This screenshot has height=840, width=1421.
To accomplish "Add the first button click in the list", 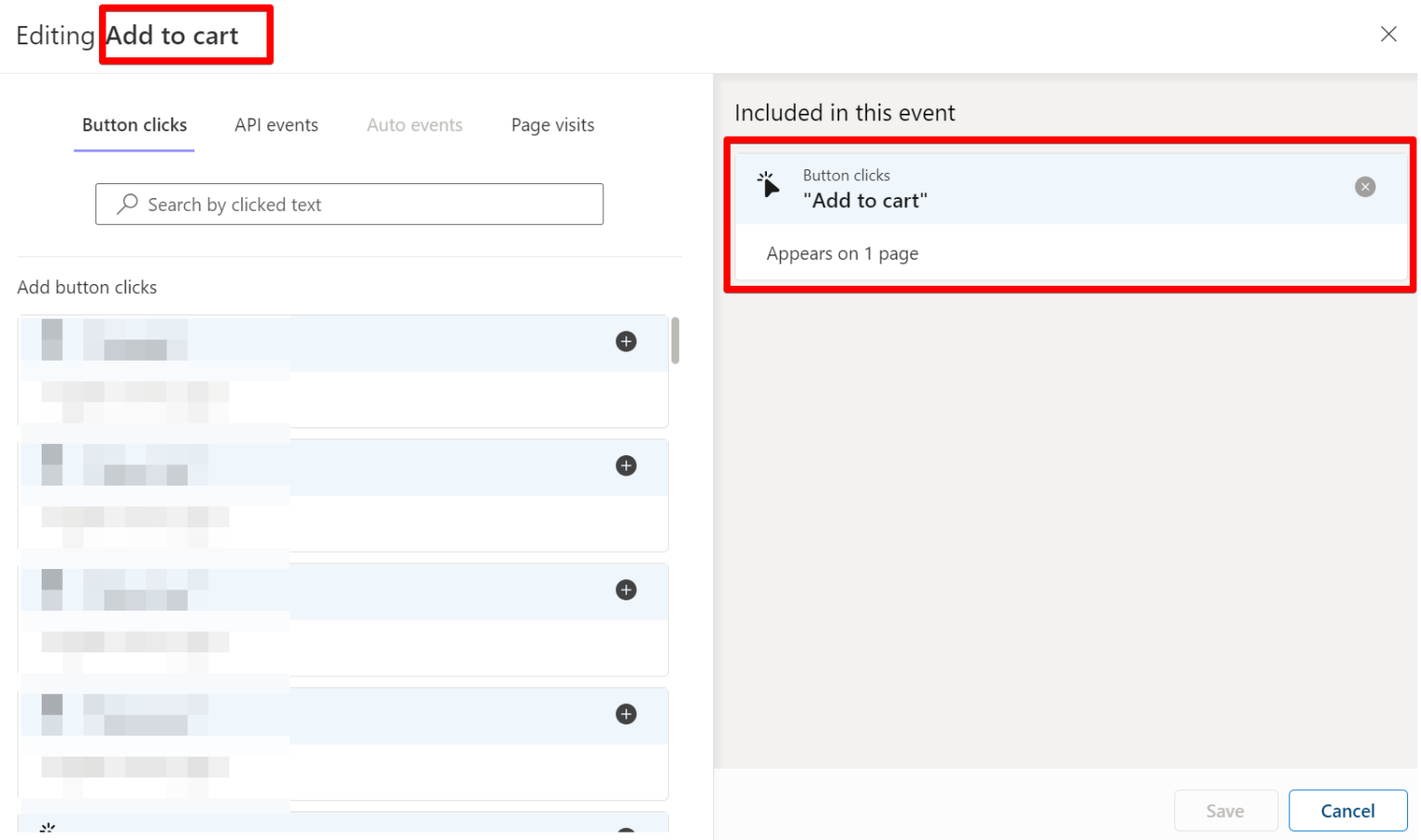I will tap(626, 341).
